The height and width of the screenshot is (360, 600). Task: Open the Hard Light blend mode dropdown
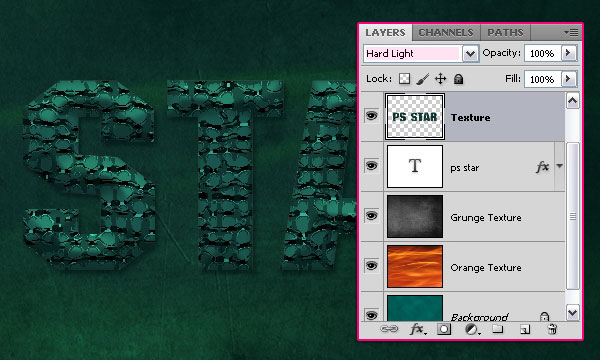point(470,54)
